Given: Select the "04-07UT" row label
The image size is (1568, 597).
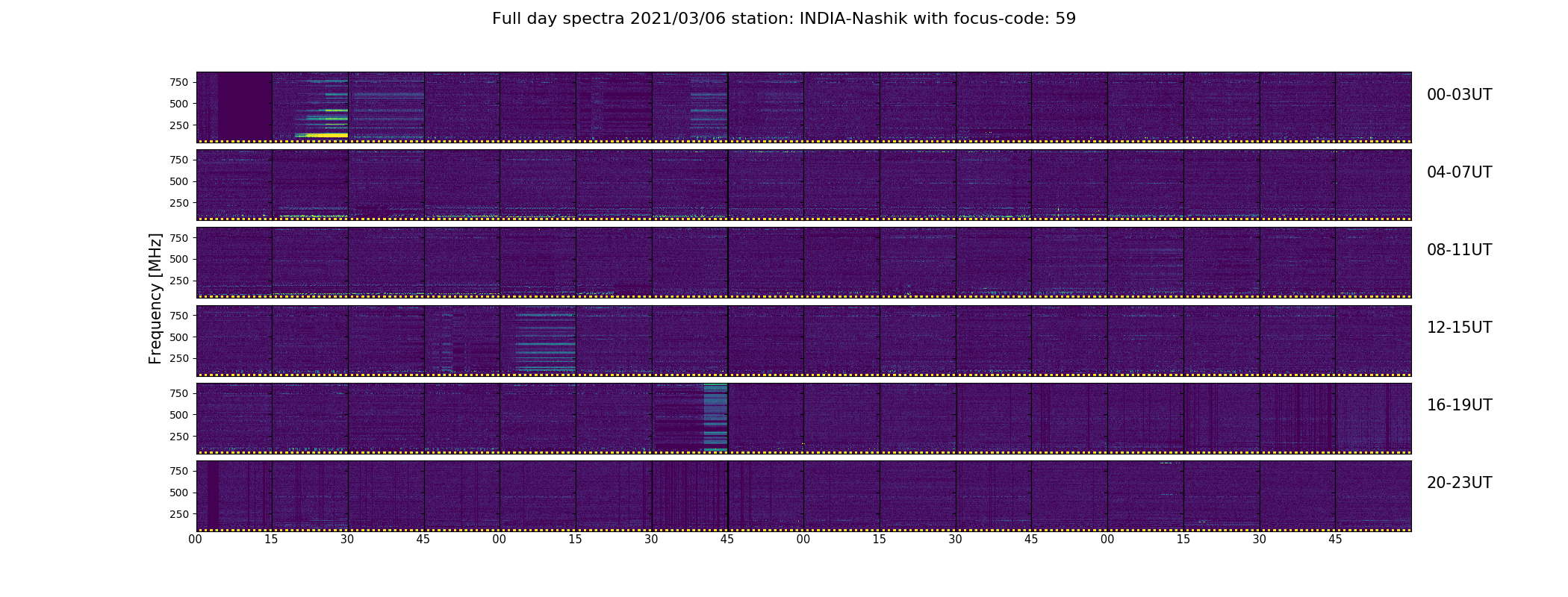Looking at the screenshot, I should pyautogui.click(x=1459, y=172).
